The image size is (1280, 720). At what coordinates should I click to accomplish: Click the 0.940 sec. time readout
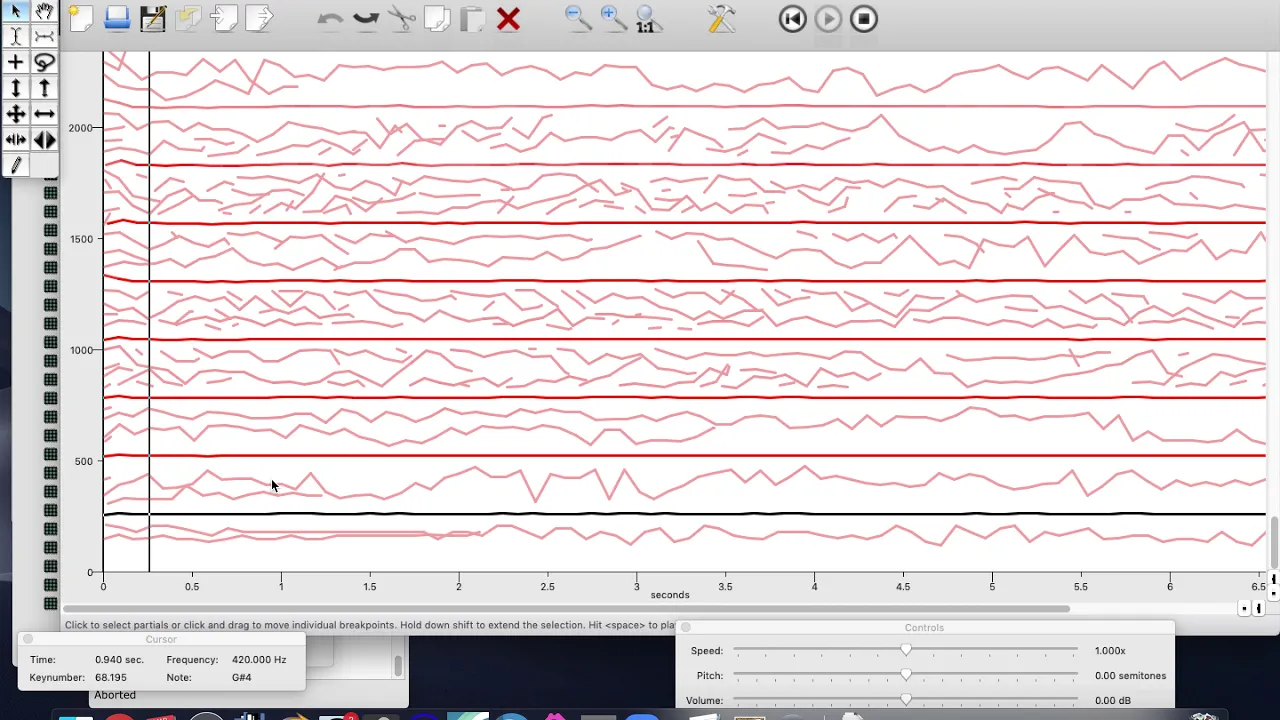tap(119, 660)
